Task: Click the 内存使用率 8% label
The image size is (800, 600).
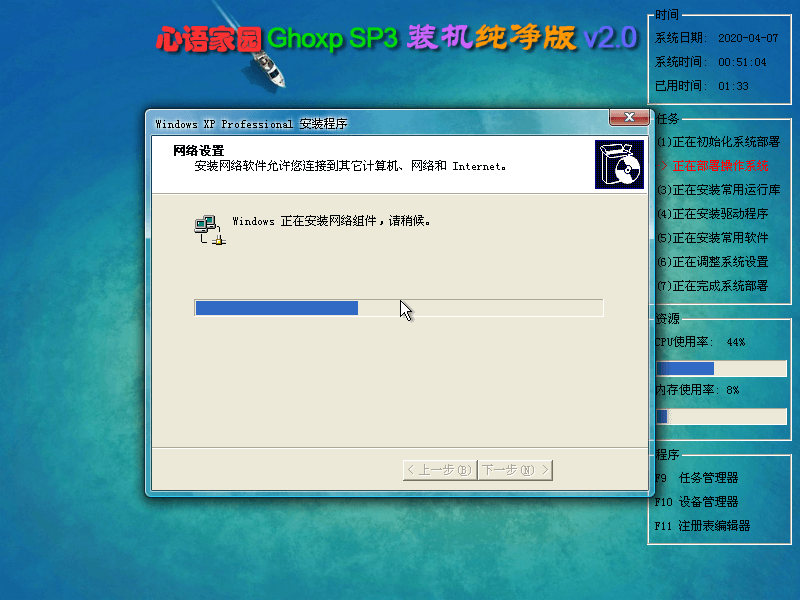Action: click(697, 390)
